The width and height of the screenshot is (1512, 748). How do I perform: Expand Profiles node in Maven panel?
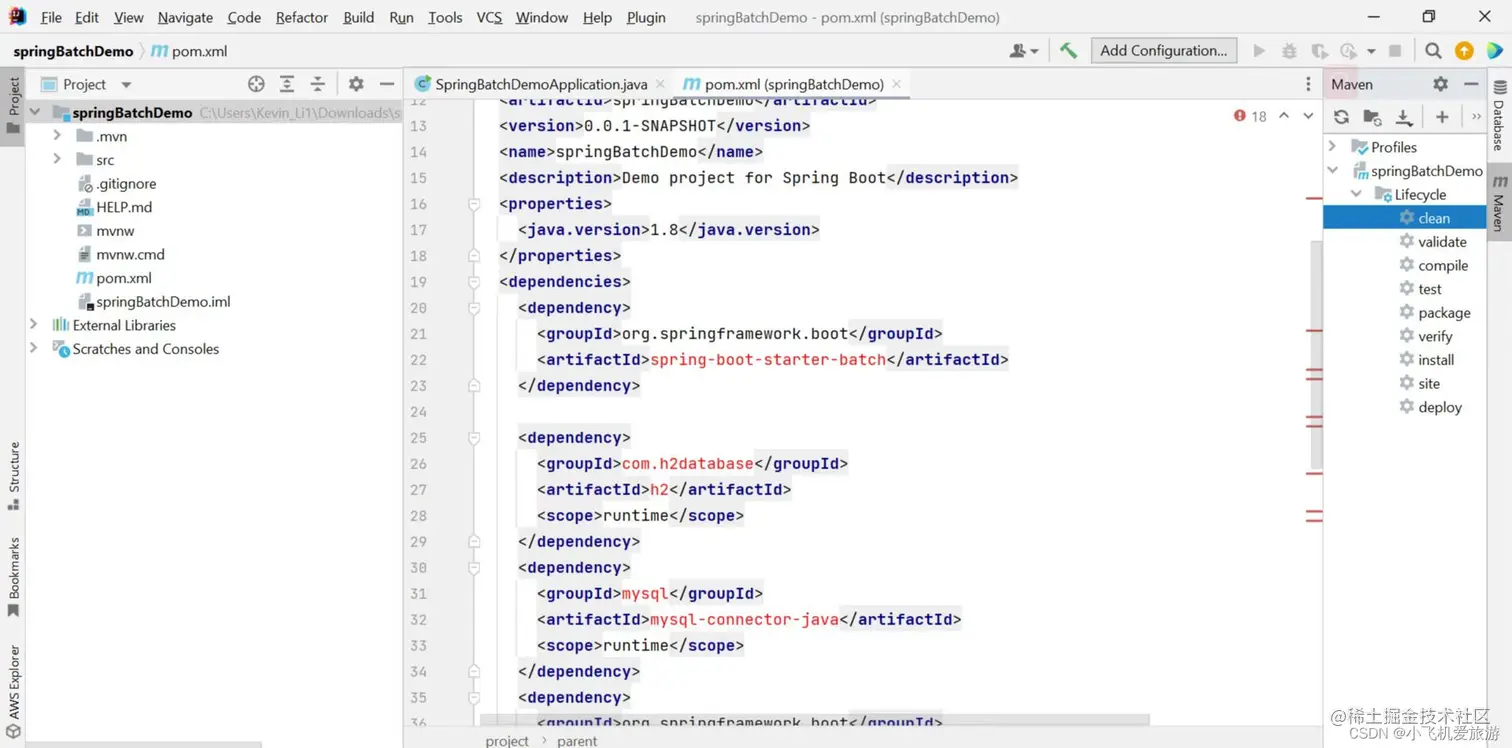[x=1333, y=146]
